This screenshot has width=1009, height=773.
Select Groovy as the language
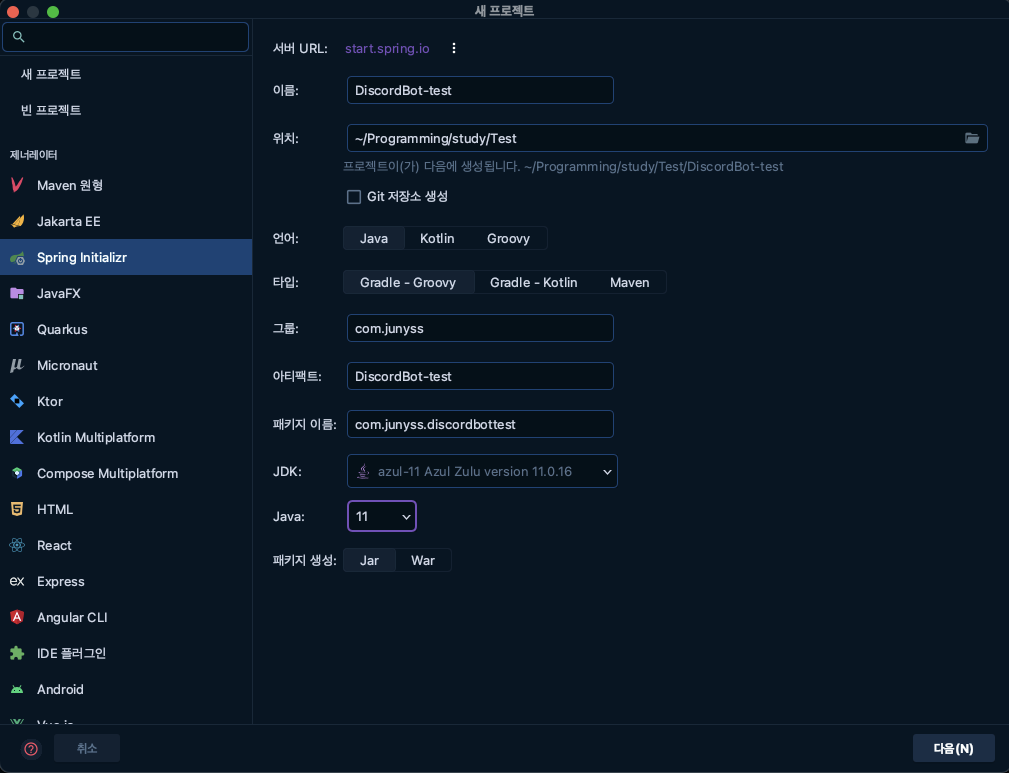tap(508, 238)
